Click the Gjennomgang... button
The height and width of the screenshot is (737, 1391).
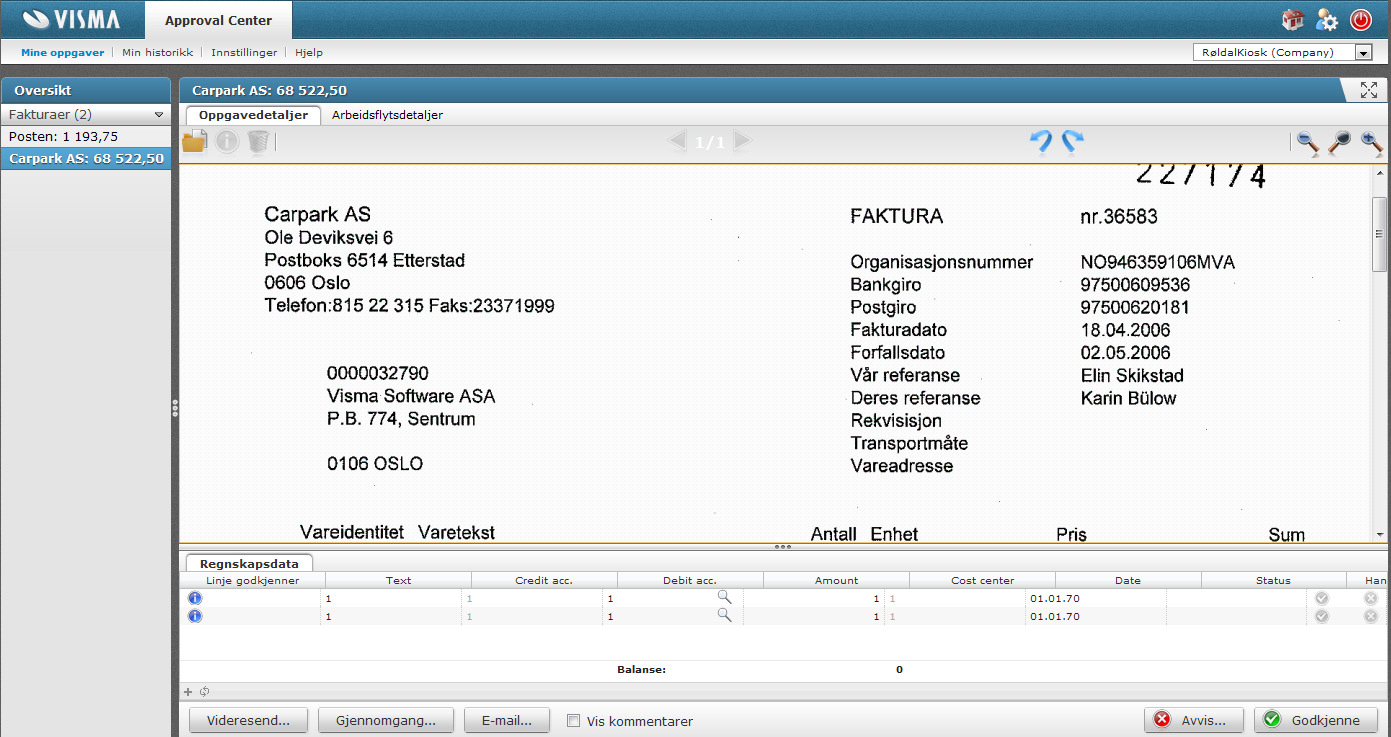[385, 720]
